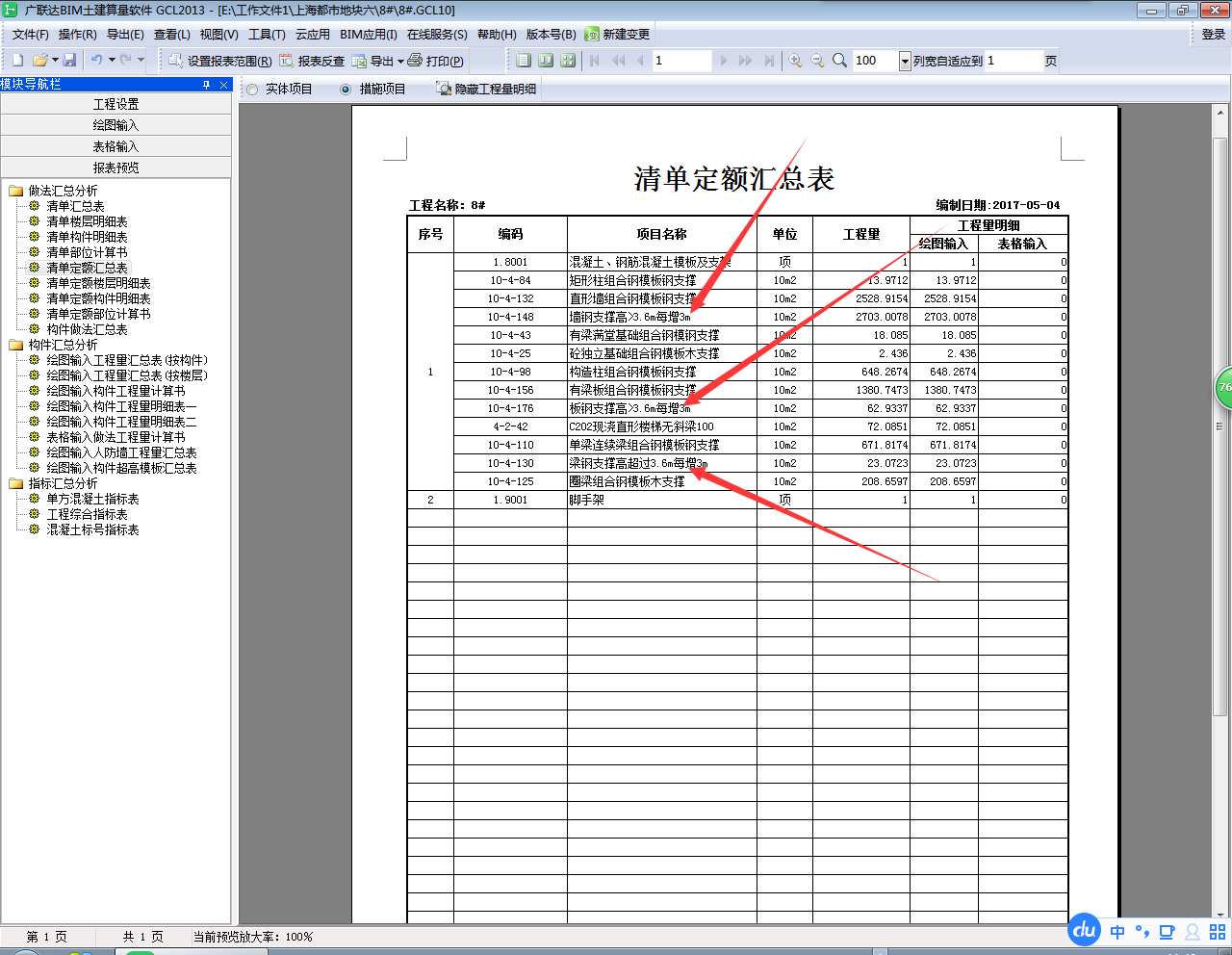Viewport: 1232px width, 955px height.
Task: Select 单方混凝土指标表 tree item
Action: coord(92,499)
